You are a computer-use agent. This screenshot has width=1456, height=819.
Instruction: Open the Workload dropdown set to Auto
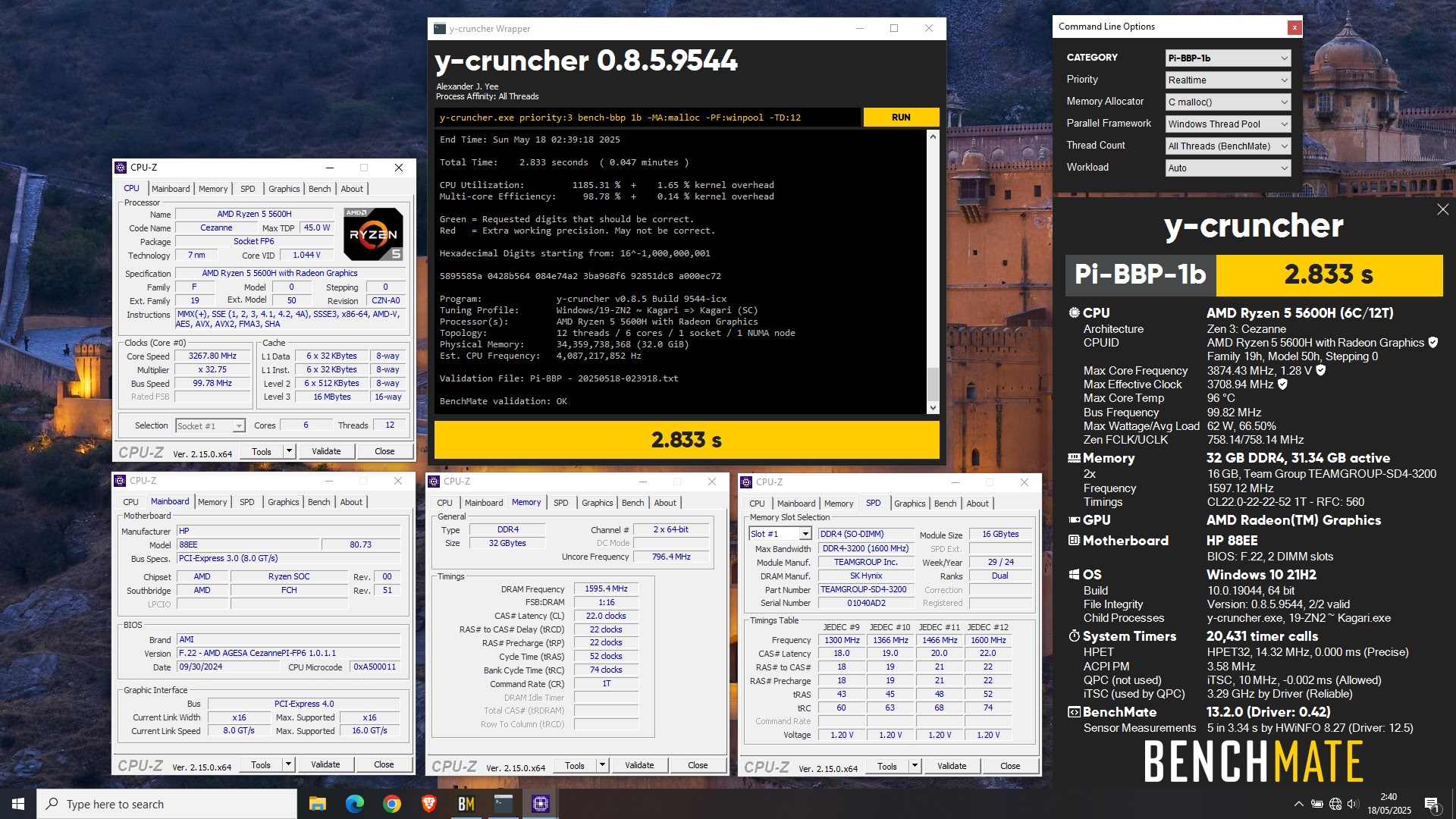tap(1228, 168)
